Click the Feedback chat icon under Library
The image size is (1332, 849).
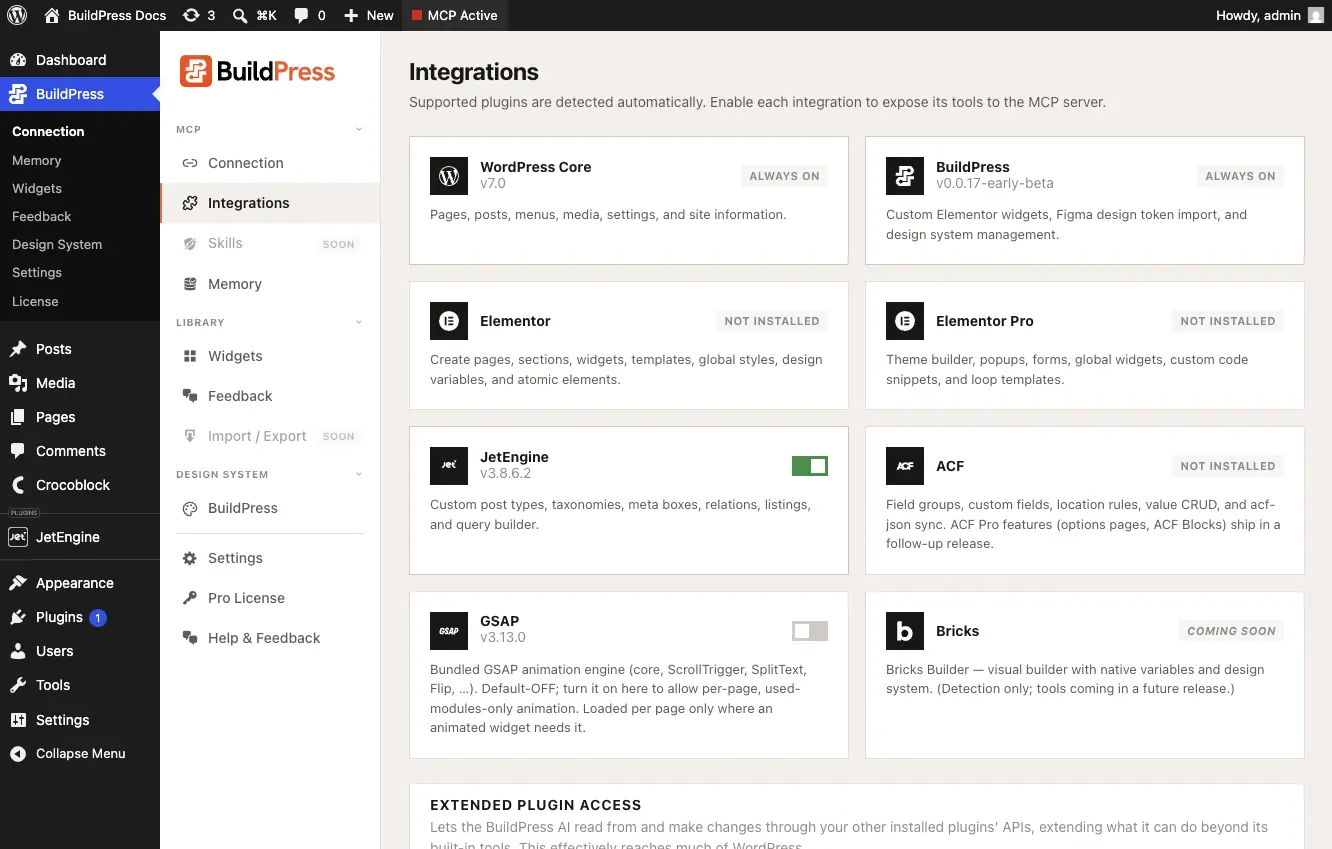[190, 396]
